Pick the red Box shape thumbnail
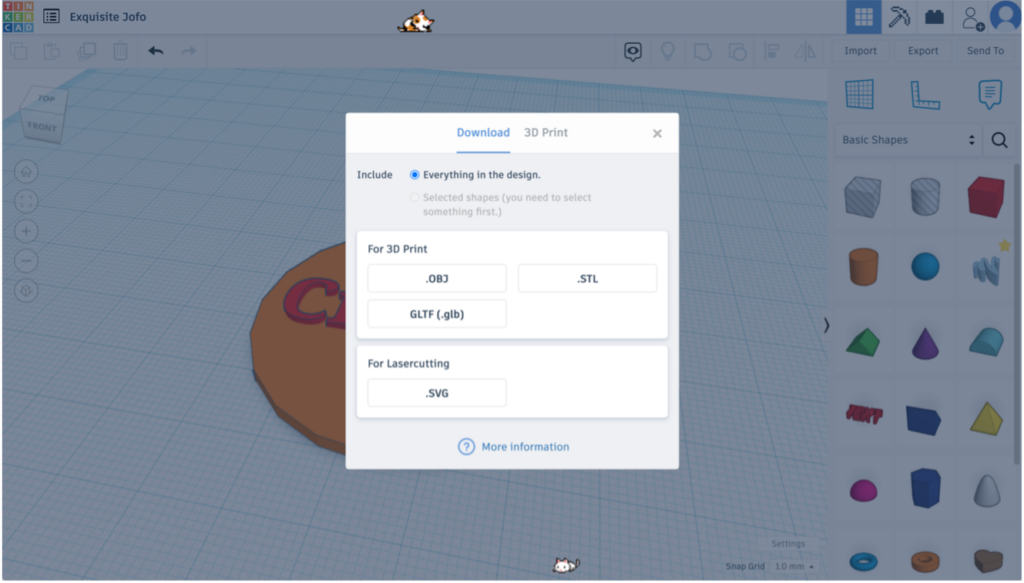The height and width of the screenshot is (583, 1024). [985, 197]
